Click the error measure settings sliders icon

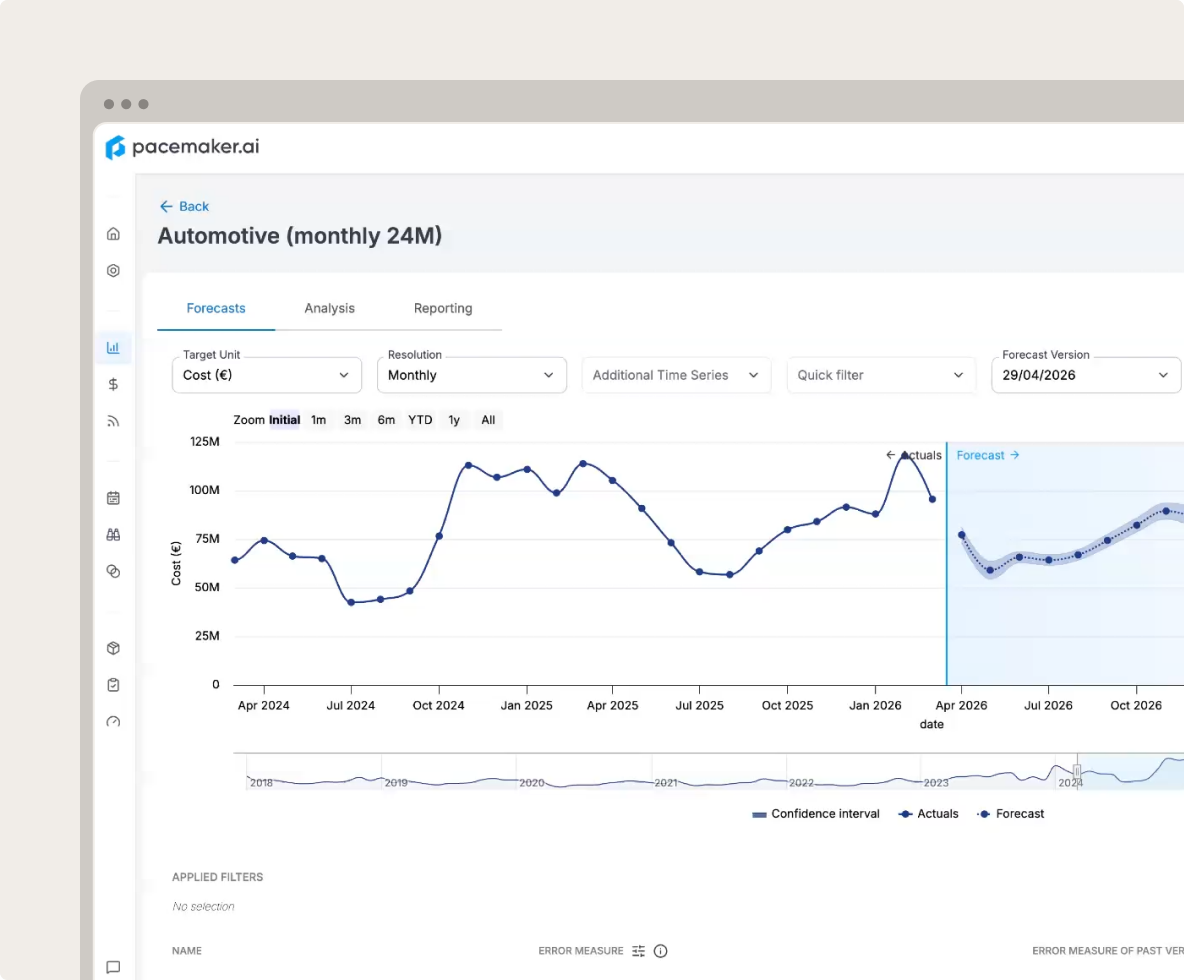tap(639, 951)
